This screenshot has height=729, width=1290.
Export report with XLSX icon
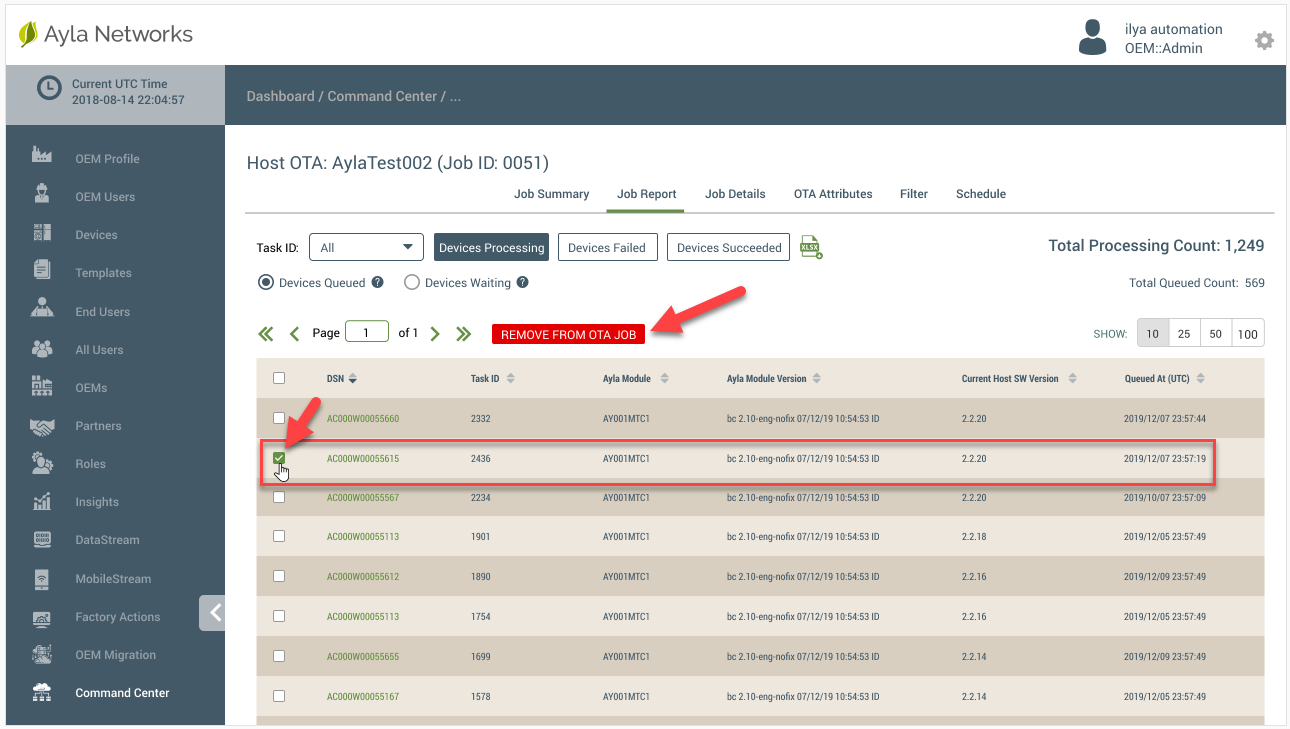point(811,248)
